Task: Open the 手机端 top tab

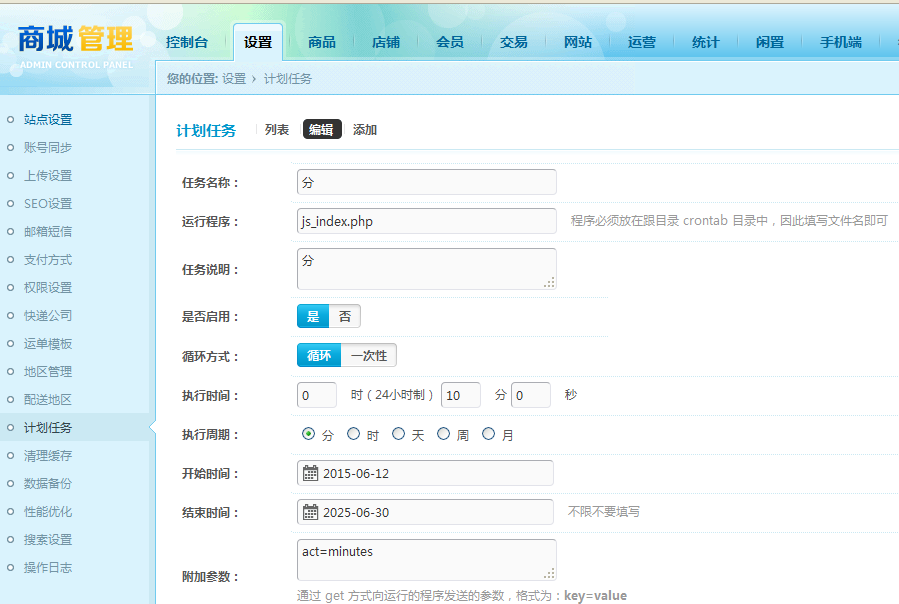Action: pos(841,42)
